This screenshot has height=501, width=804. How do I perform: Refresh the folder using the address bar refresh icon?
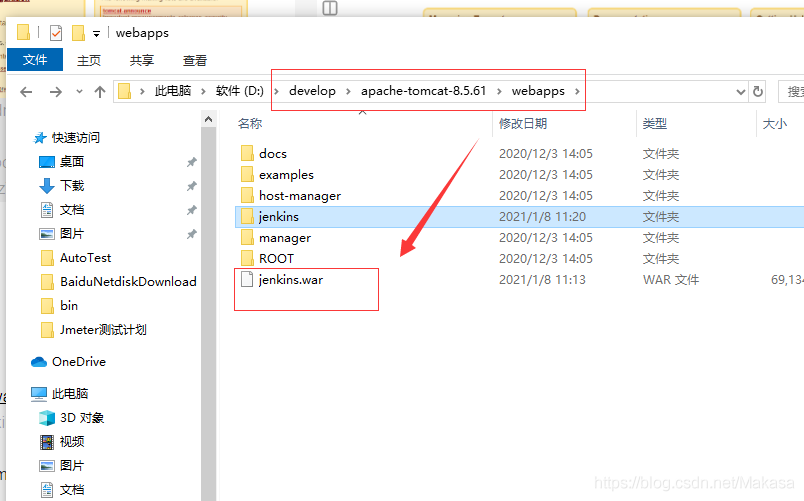click(x=758, y=92)
